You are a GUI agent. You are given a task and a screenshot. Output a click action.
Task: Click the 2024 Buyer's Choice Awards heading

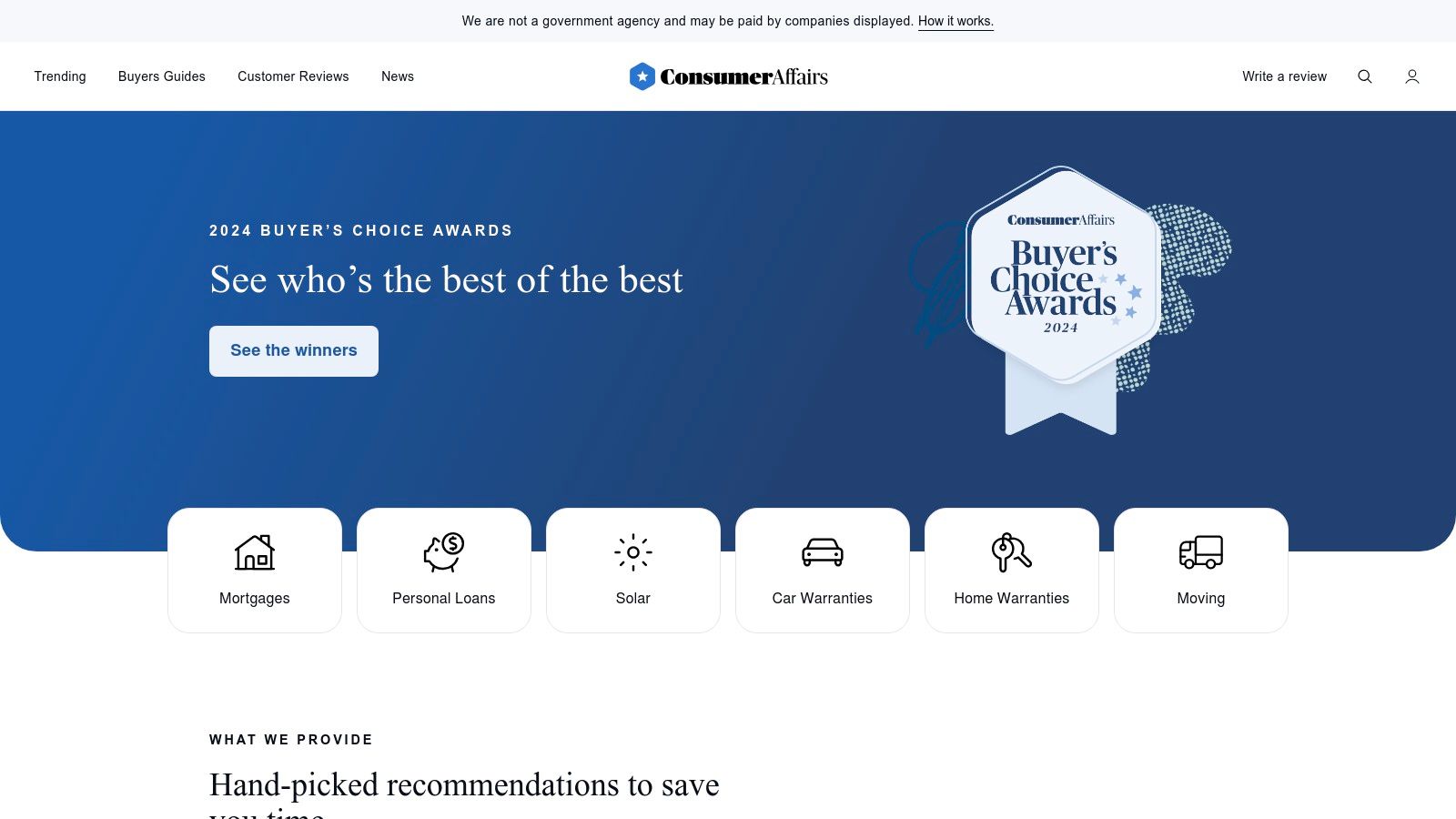(x=361, y=230)
